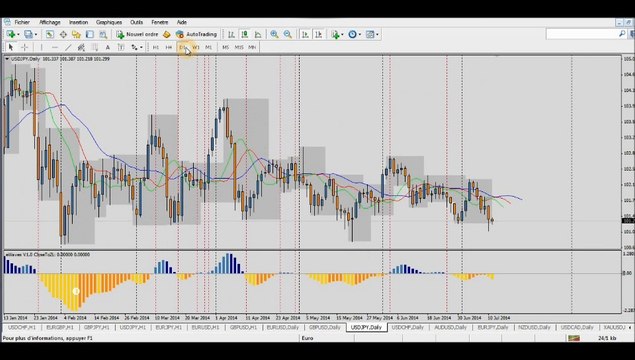The width and height of the screenshot is (635, 360).
Task: Zoom in on the chart
Action: (274, 34)
